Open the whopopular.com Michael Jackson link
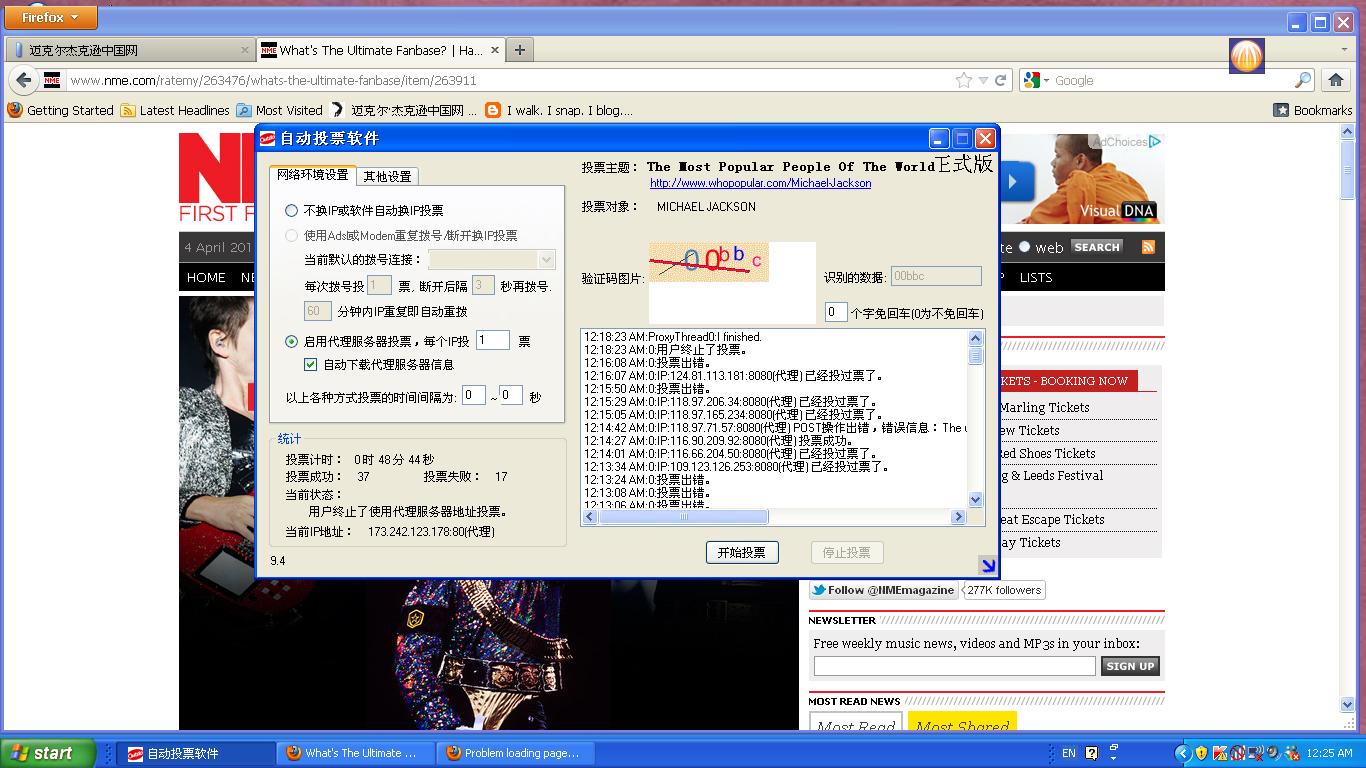The width and height of the screenshot is (1366, 768). [x=760, y=184]
